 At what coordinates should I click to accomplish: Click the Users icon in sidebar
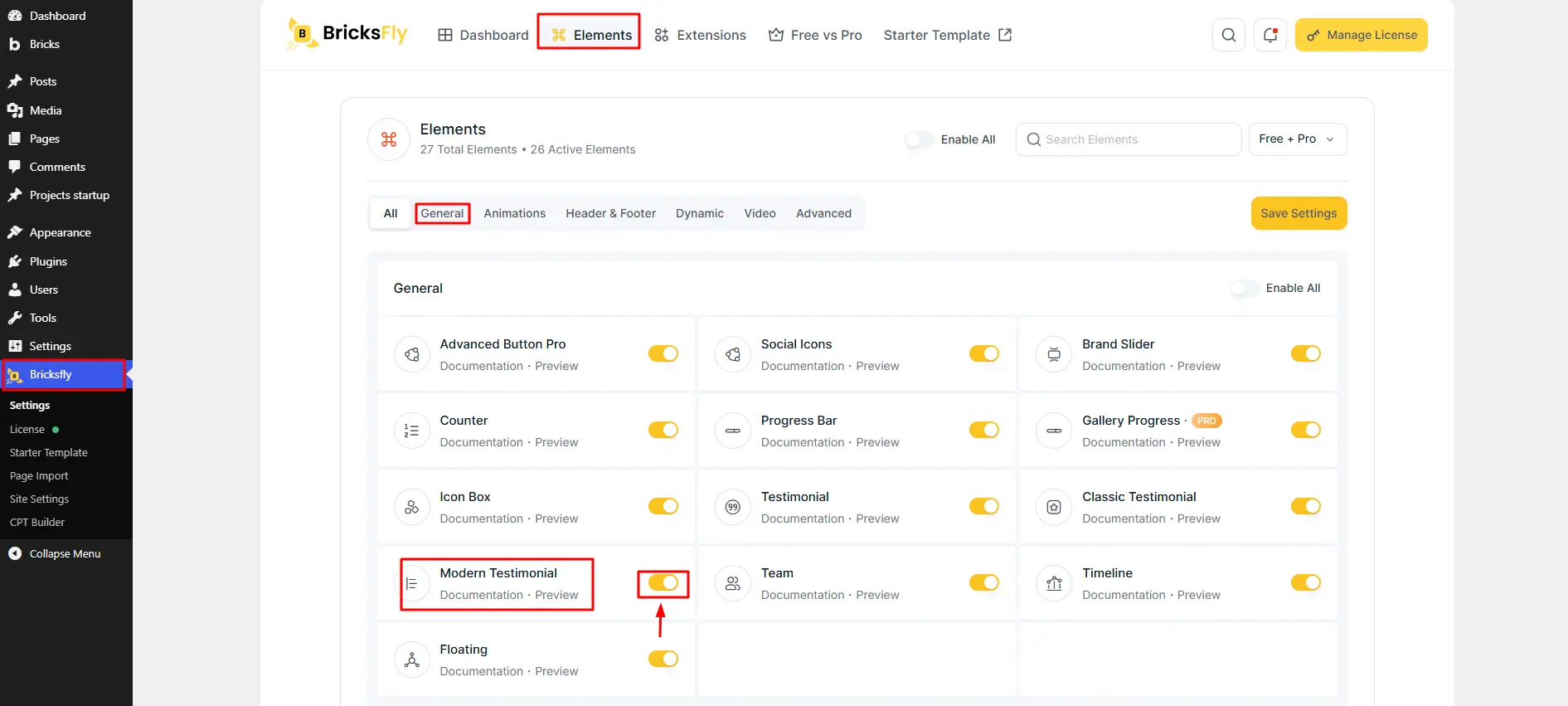point(15,290)
